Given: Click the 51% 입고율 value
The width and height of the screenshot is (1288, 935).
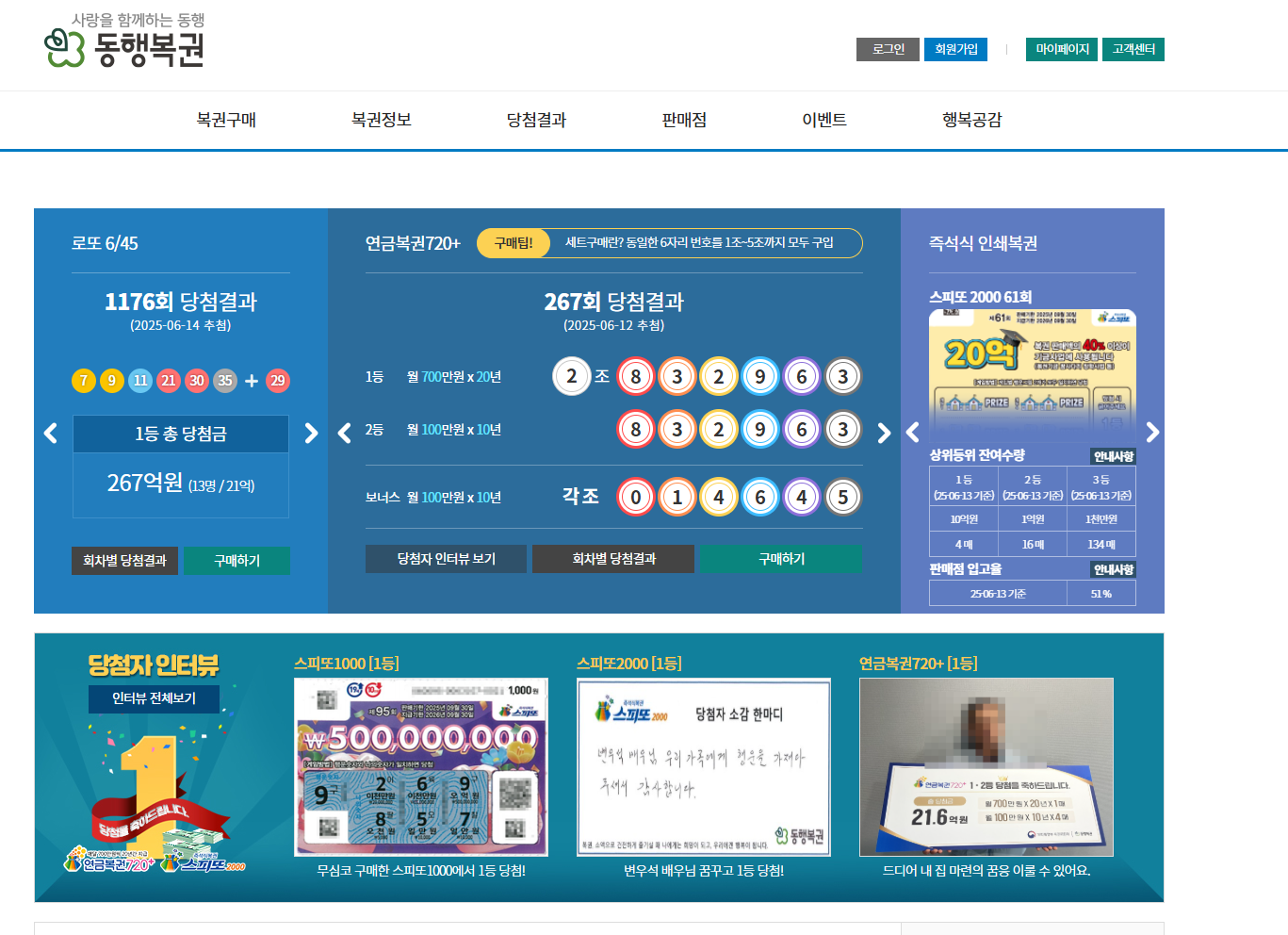Looking at the screenshot, I should pos(1101,594).
